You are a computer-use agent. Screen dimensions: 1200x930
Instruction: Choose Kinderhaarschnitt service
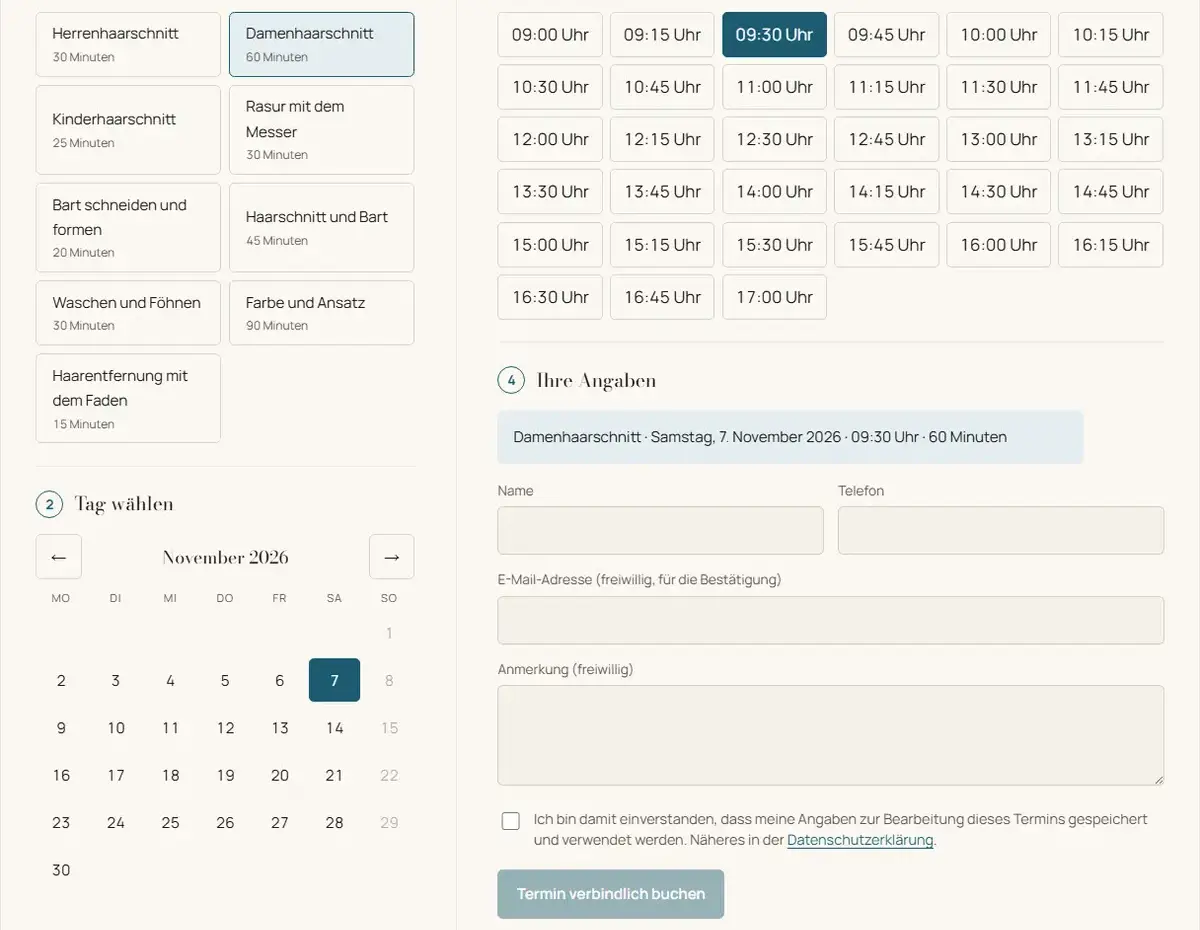(128, 130)
